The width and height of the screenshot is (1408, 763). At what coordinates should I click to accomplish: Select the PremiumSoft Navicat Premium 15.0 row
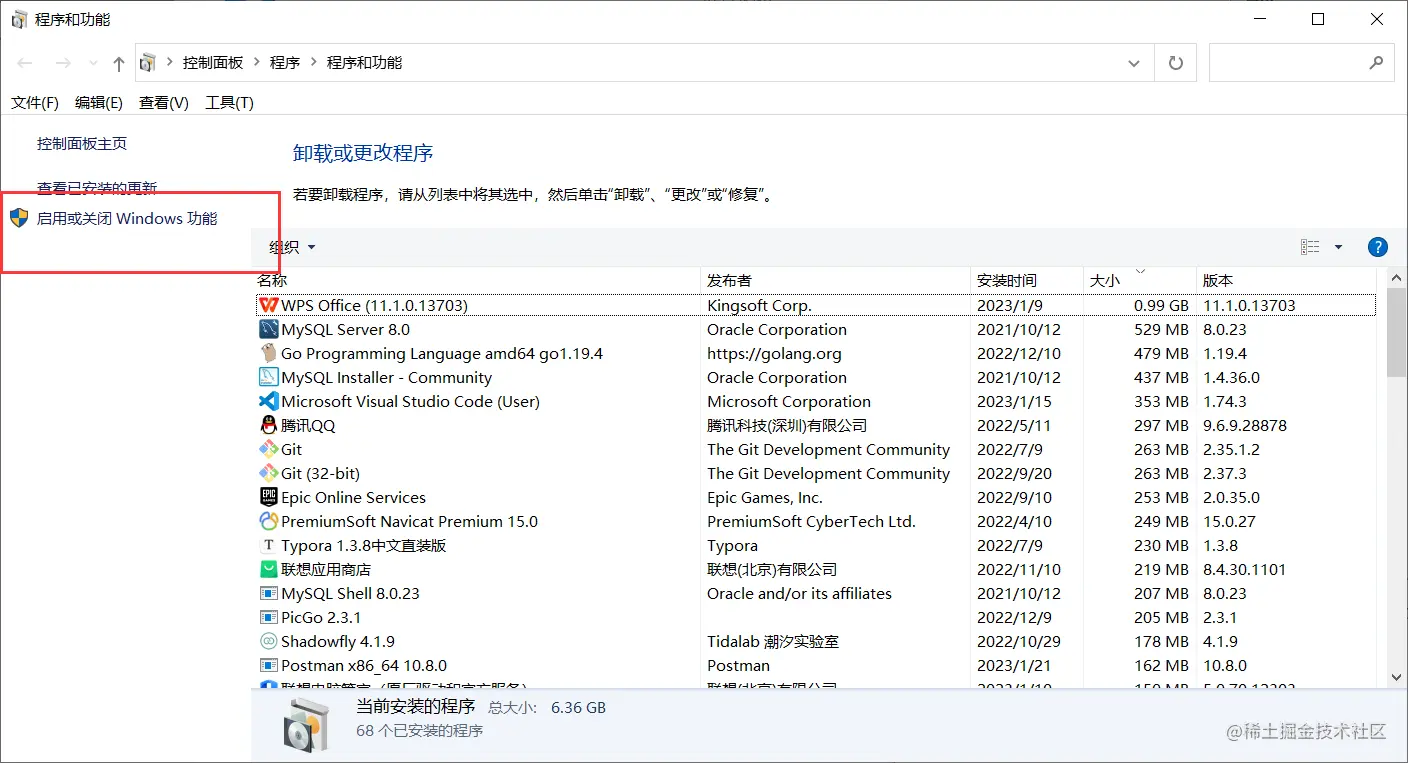coord(816,521)
